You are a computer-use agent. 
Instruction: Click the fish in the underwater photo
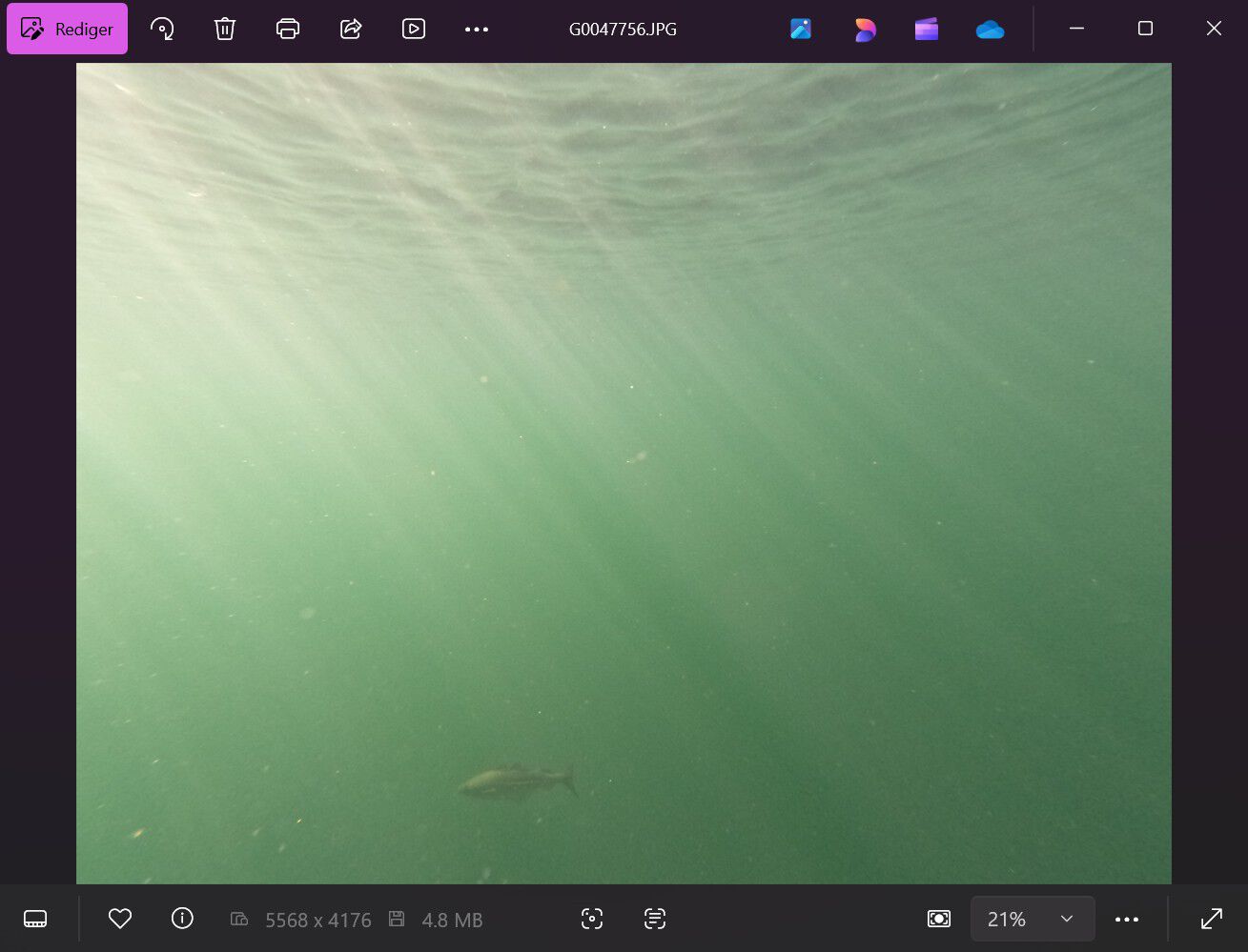pyautogui.click(x=518, y=781)
